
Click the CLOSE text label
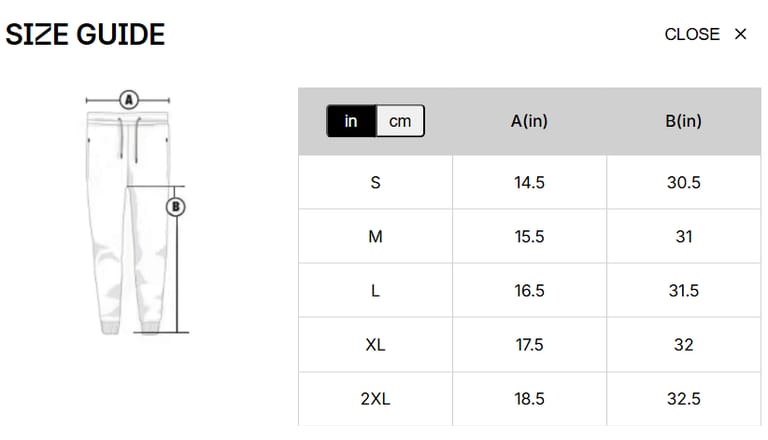(x=692, y=34)
